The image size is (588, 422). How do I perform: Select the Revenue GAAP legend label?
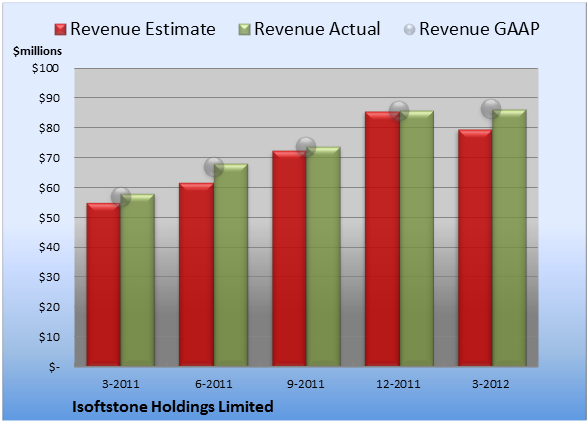click(x=479, y=29)
